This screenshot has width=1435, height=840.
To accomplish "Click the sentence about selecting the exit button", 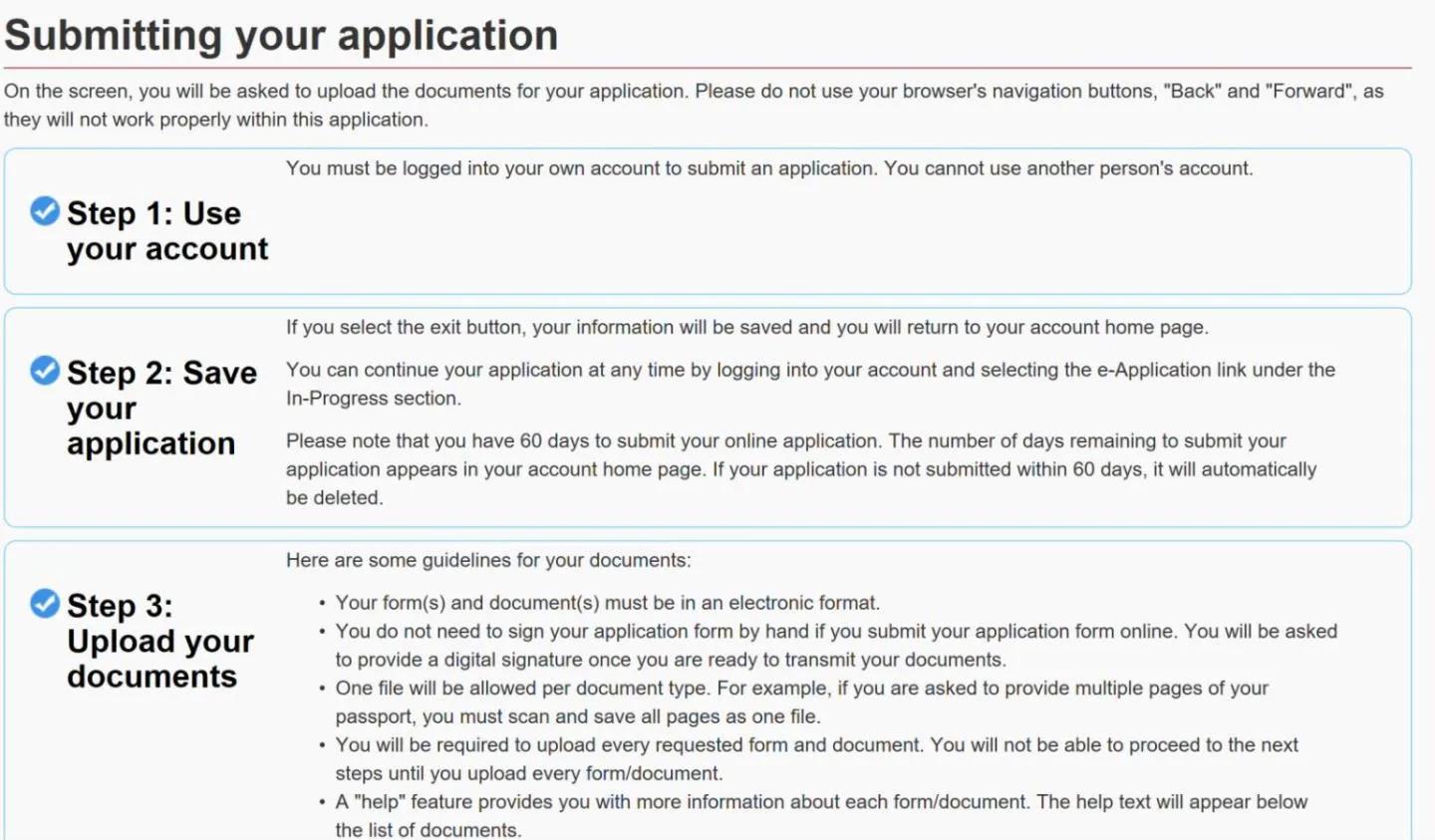I will [x=746, y=328].
